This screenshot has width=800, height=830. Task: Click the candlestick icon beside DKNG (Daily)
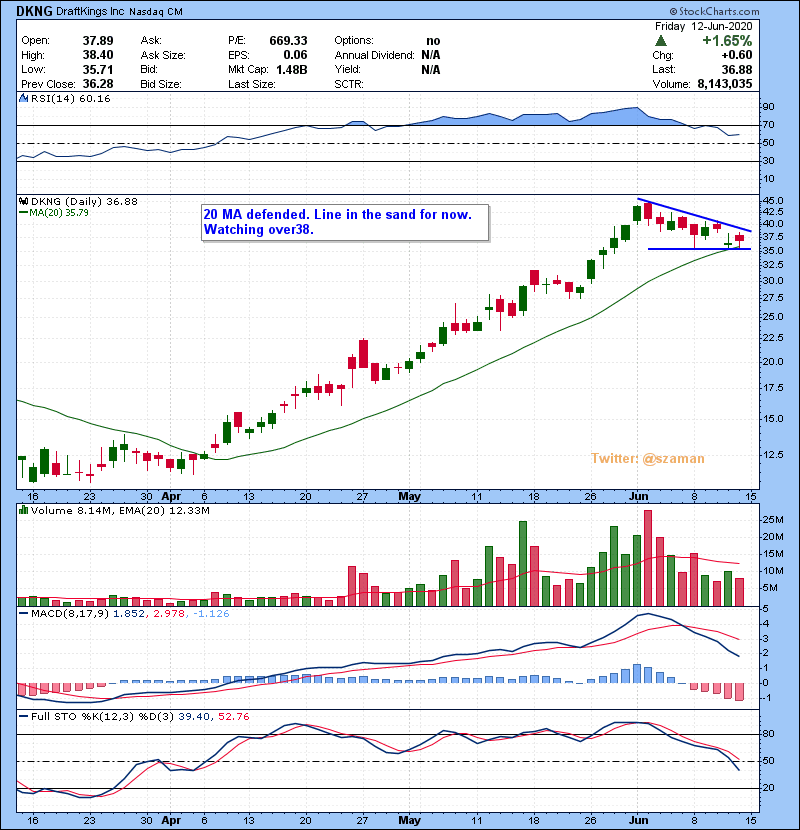click(x=23, y=201)
